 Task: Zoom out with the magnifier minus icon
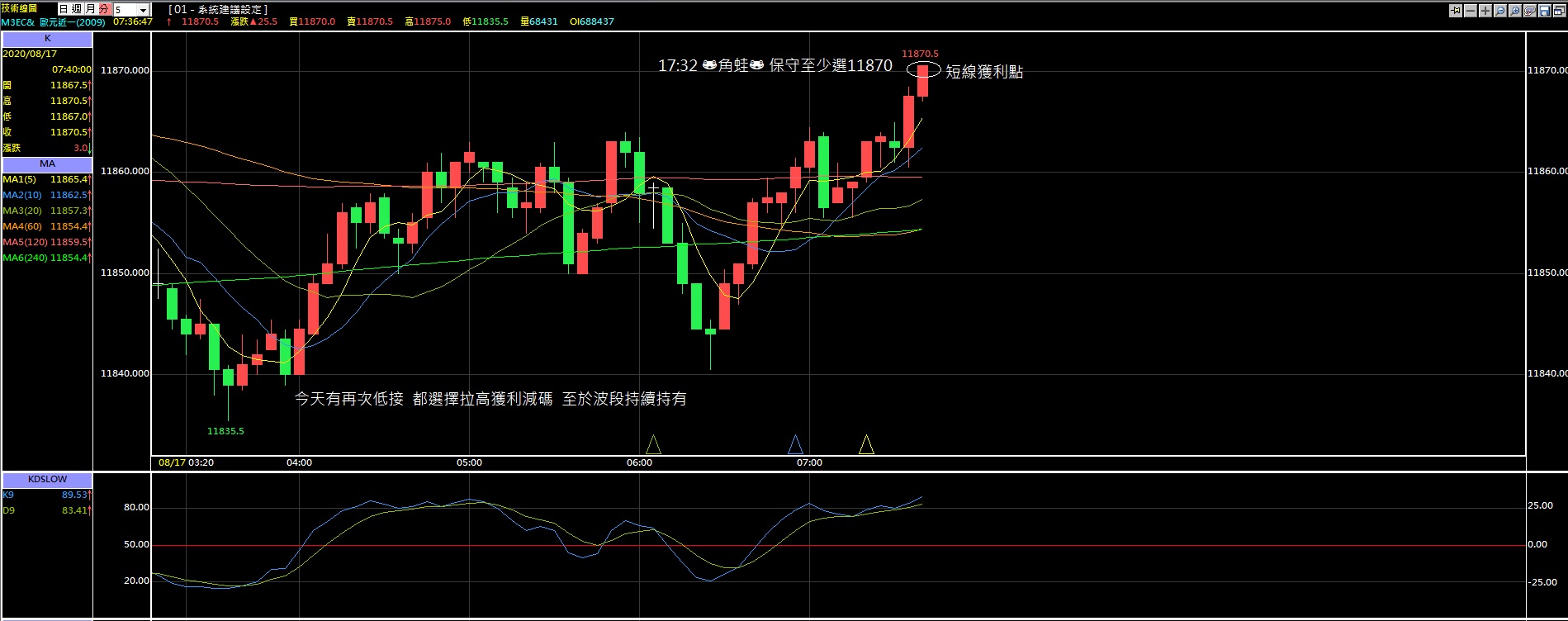coord(1500,11)
